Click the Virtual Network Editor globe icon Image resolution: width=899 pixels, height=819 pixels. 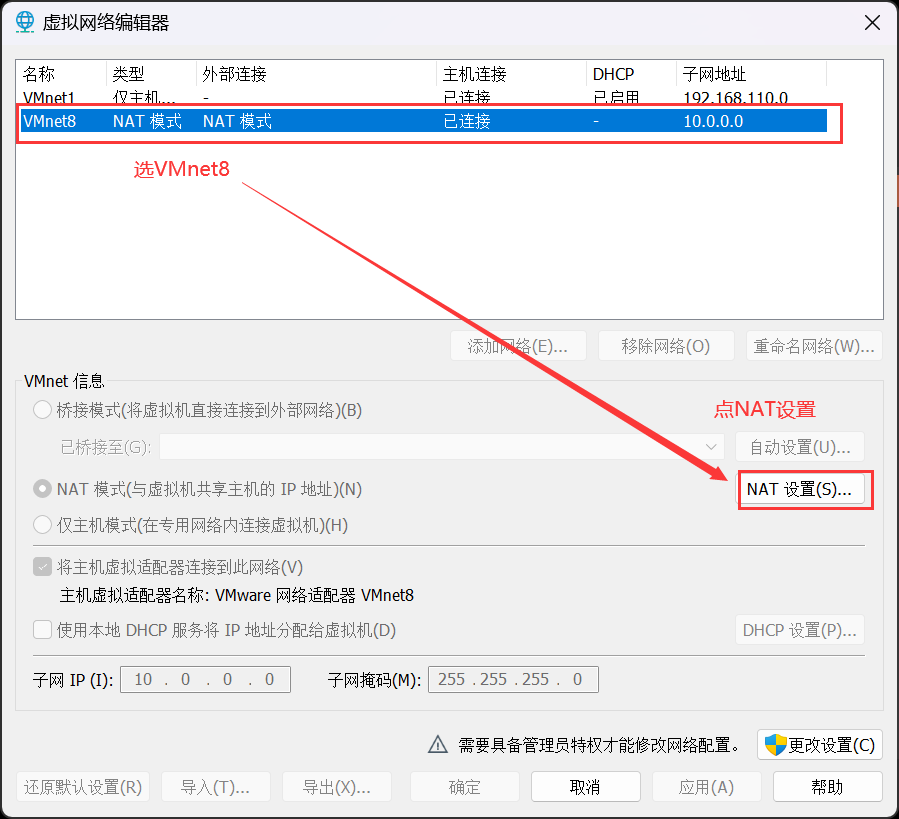pyautogui.click(x=25, y=22)
